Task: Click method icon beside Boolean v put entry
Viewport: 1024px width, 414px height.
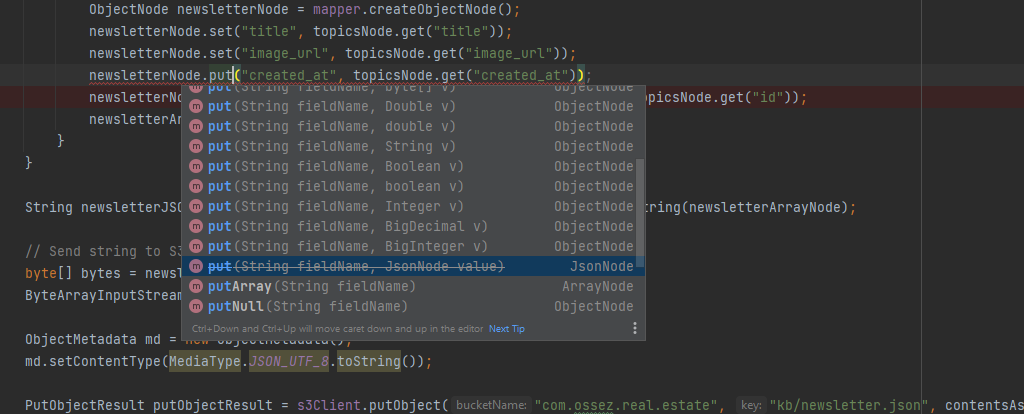Action: (x=196, y=167)
